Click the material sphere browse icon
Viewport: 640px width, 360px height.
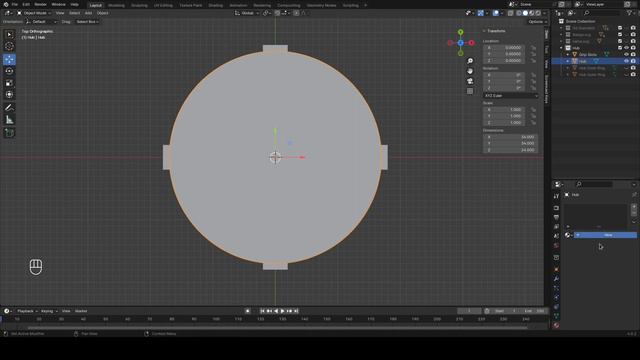click(568, 235)
